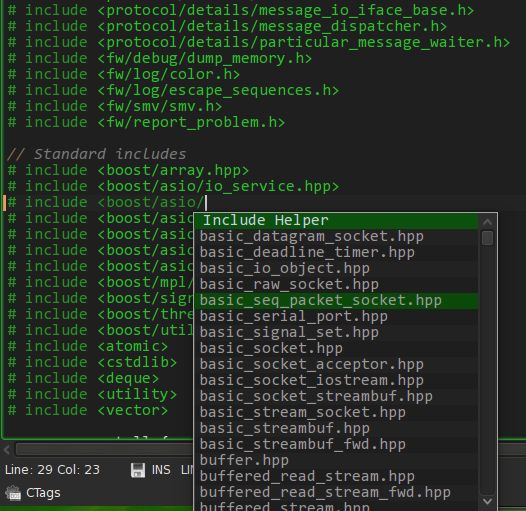This screenshot has height=511, width=526.
Task: Click the include <utility> line
Action: coord(92,394)
